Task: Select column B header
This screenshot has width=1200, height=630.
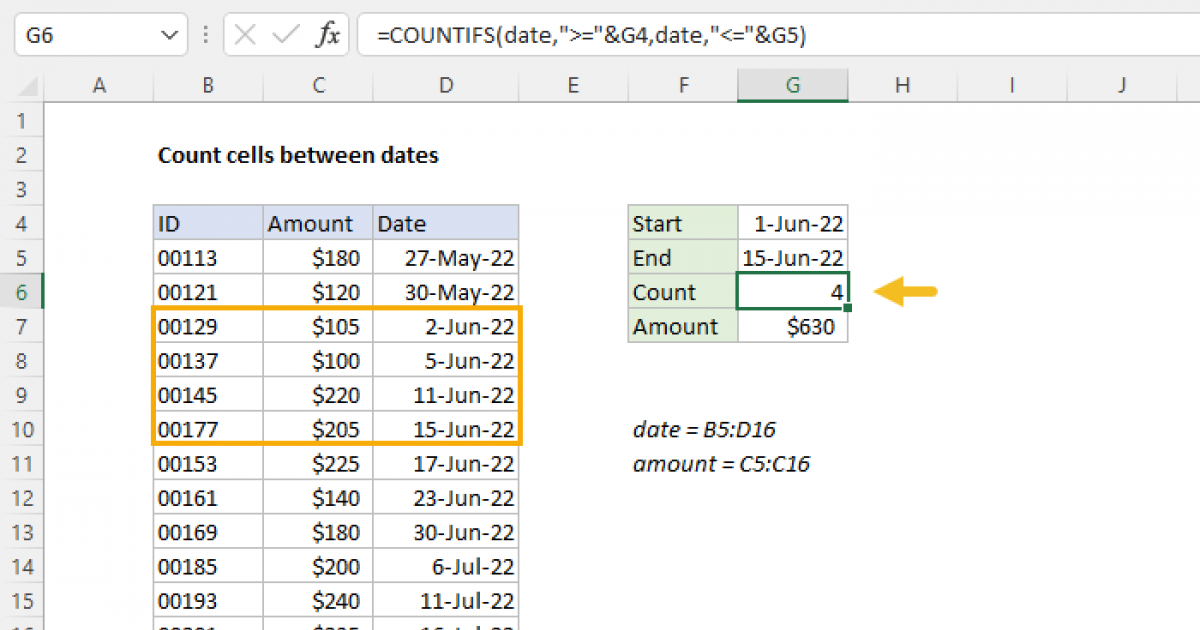Action: [x=207, y=86]
